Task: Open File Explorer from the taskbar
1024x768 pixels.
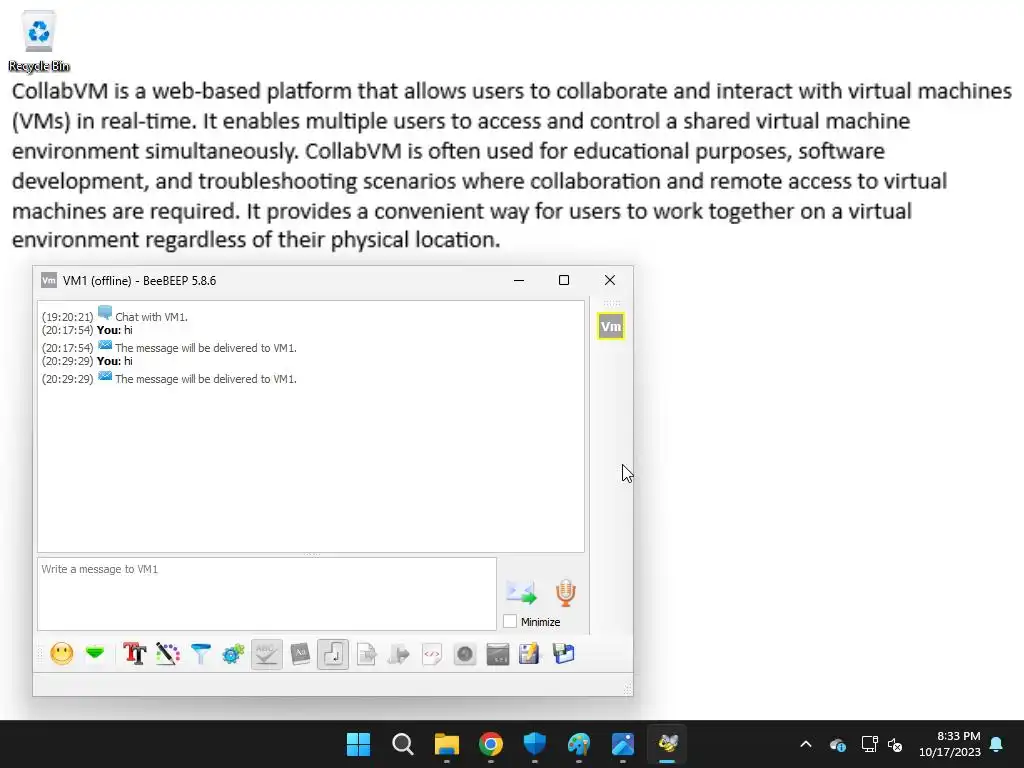Action: coord(447,744)
